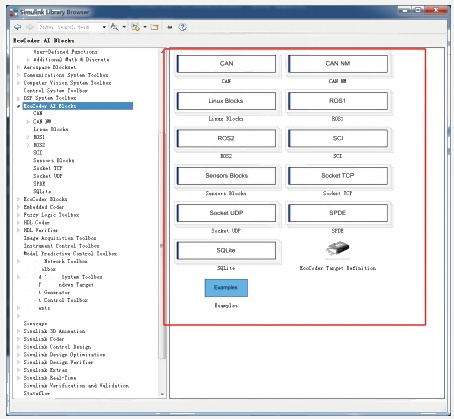Select Instrument Control Toolbox in tree

coord(61,246)
